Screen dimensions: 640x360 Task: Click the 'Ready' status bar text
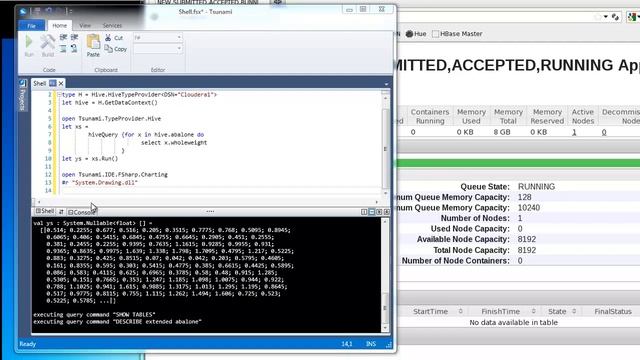28,344
